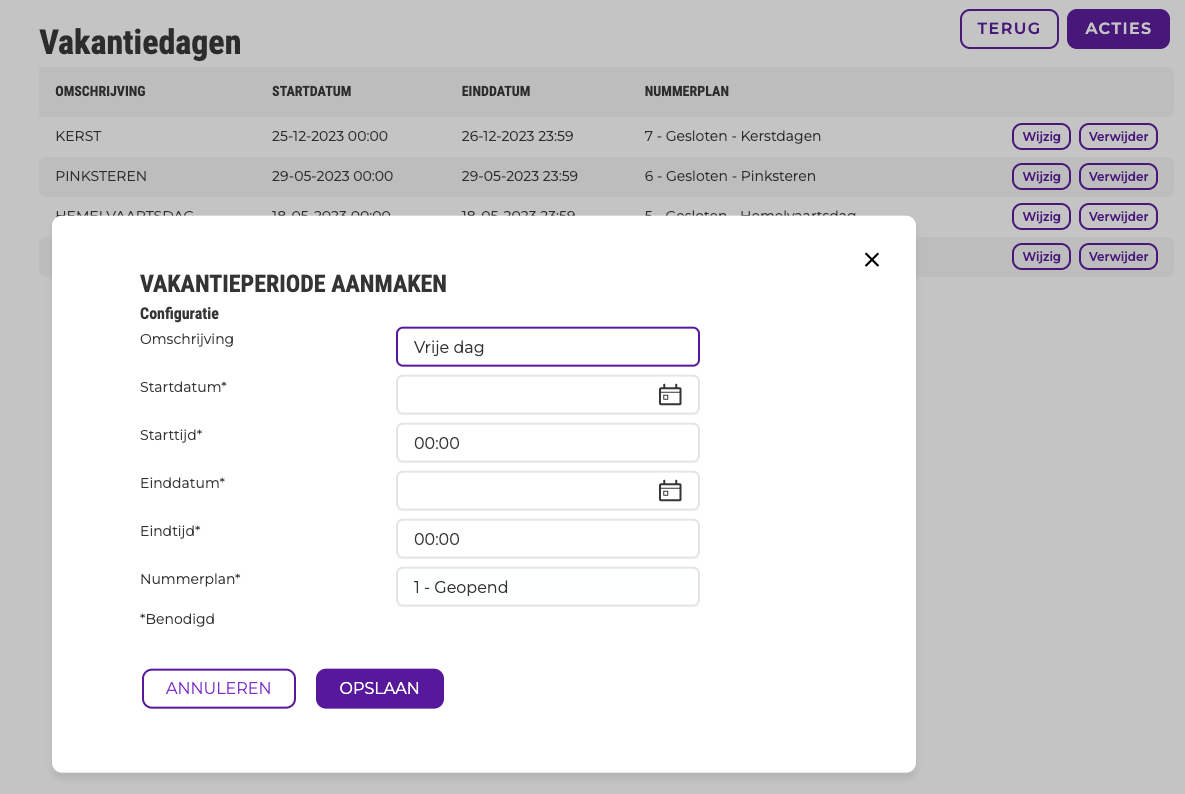Screen dimensions: 1185x794
Task: Delete the KERST row with Verwijder
Action: click(1118, 137)
